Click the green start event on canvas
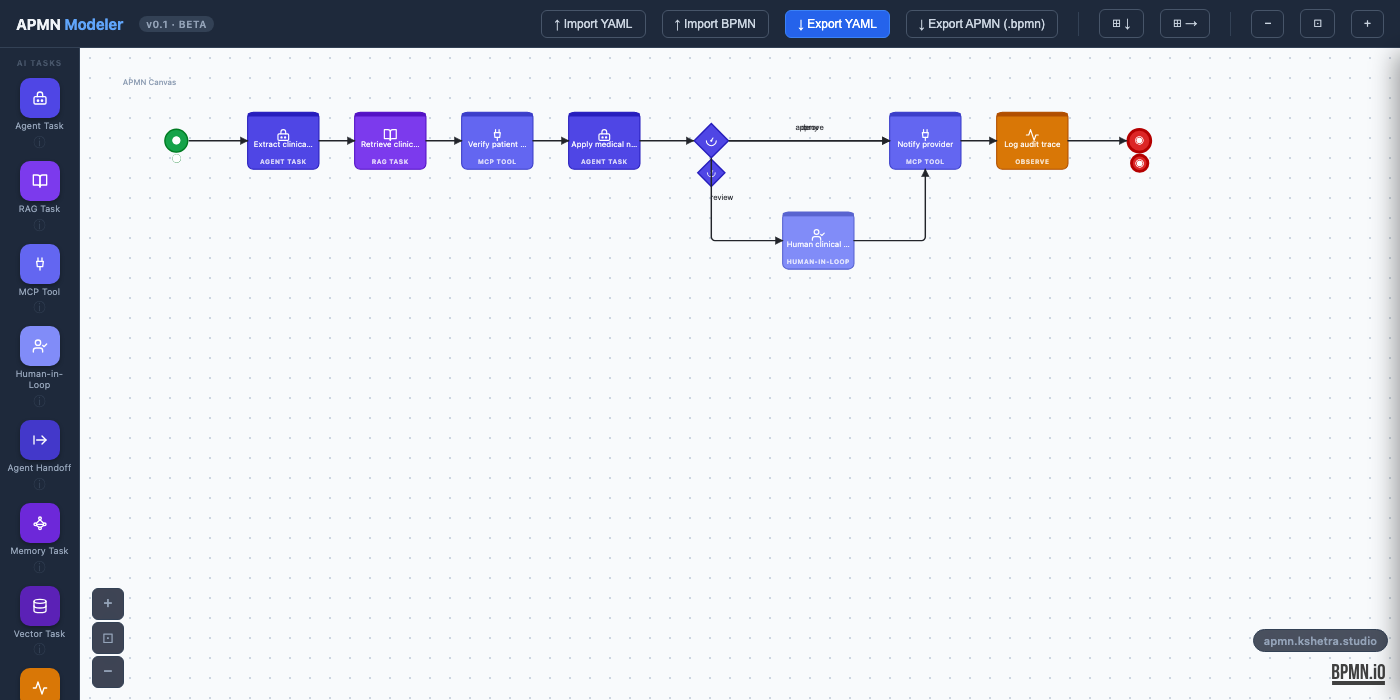The width and height of the screenshot is (1400, 700). [176, 141]
